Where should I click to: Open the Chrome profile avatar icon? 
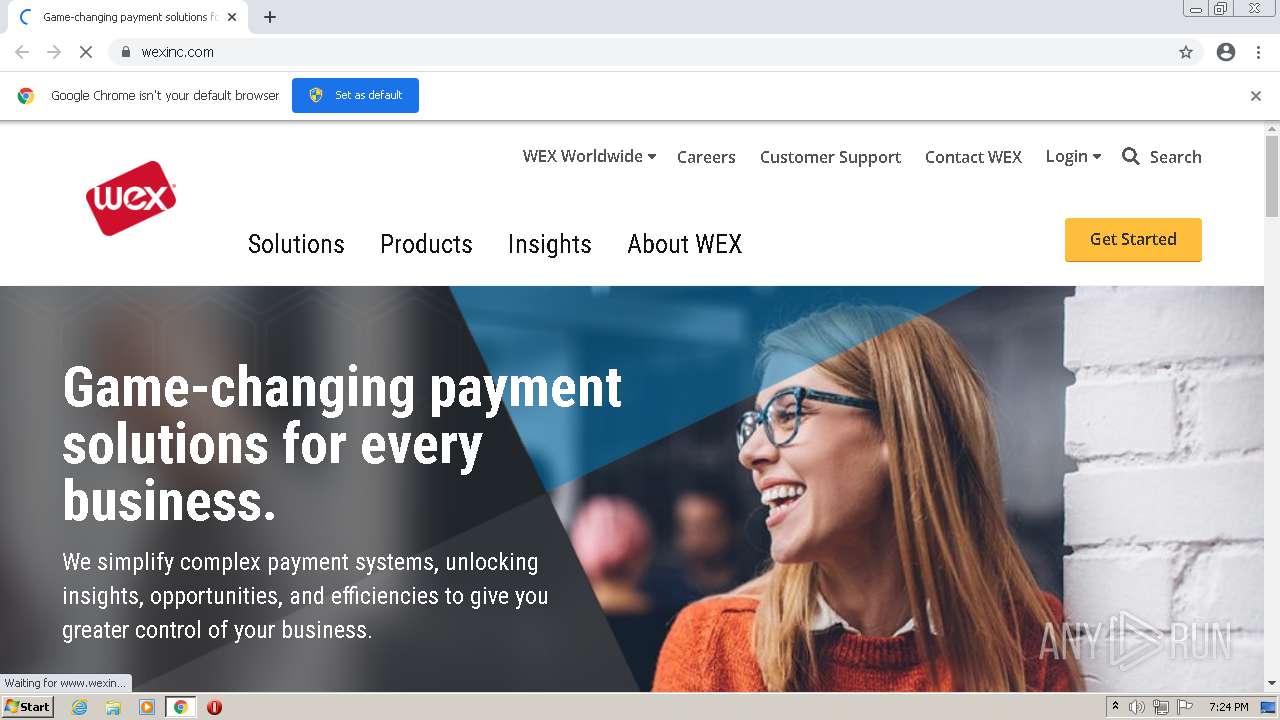click(1226, 52)
